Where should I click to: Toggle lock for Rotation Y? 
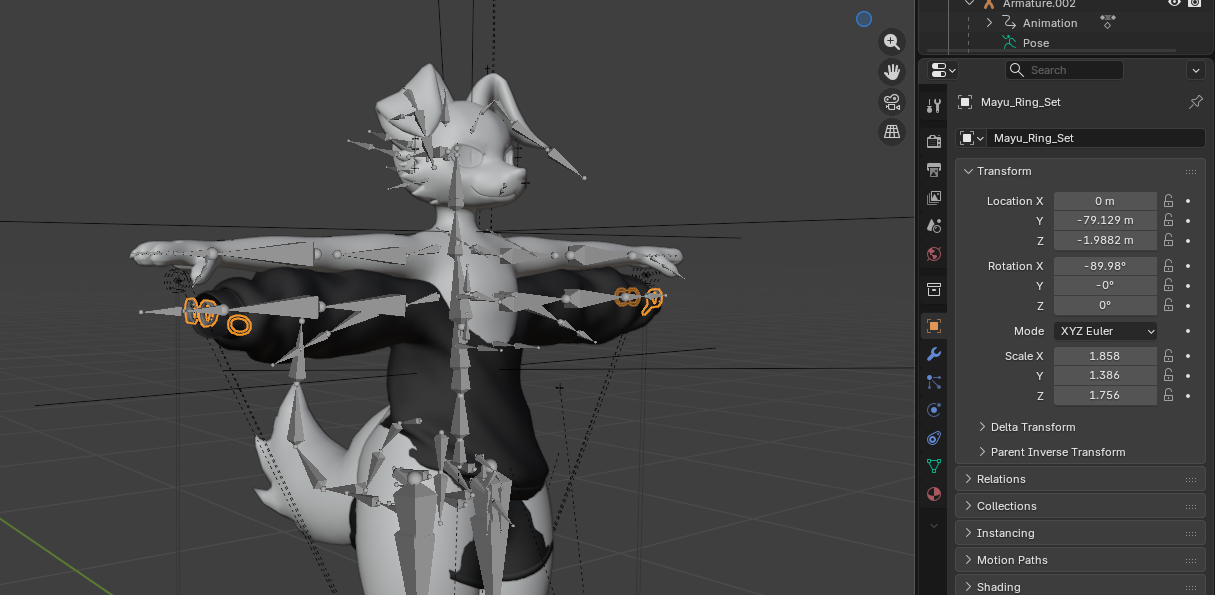(x=1168, y=286)
